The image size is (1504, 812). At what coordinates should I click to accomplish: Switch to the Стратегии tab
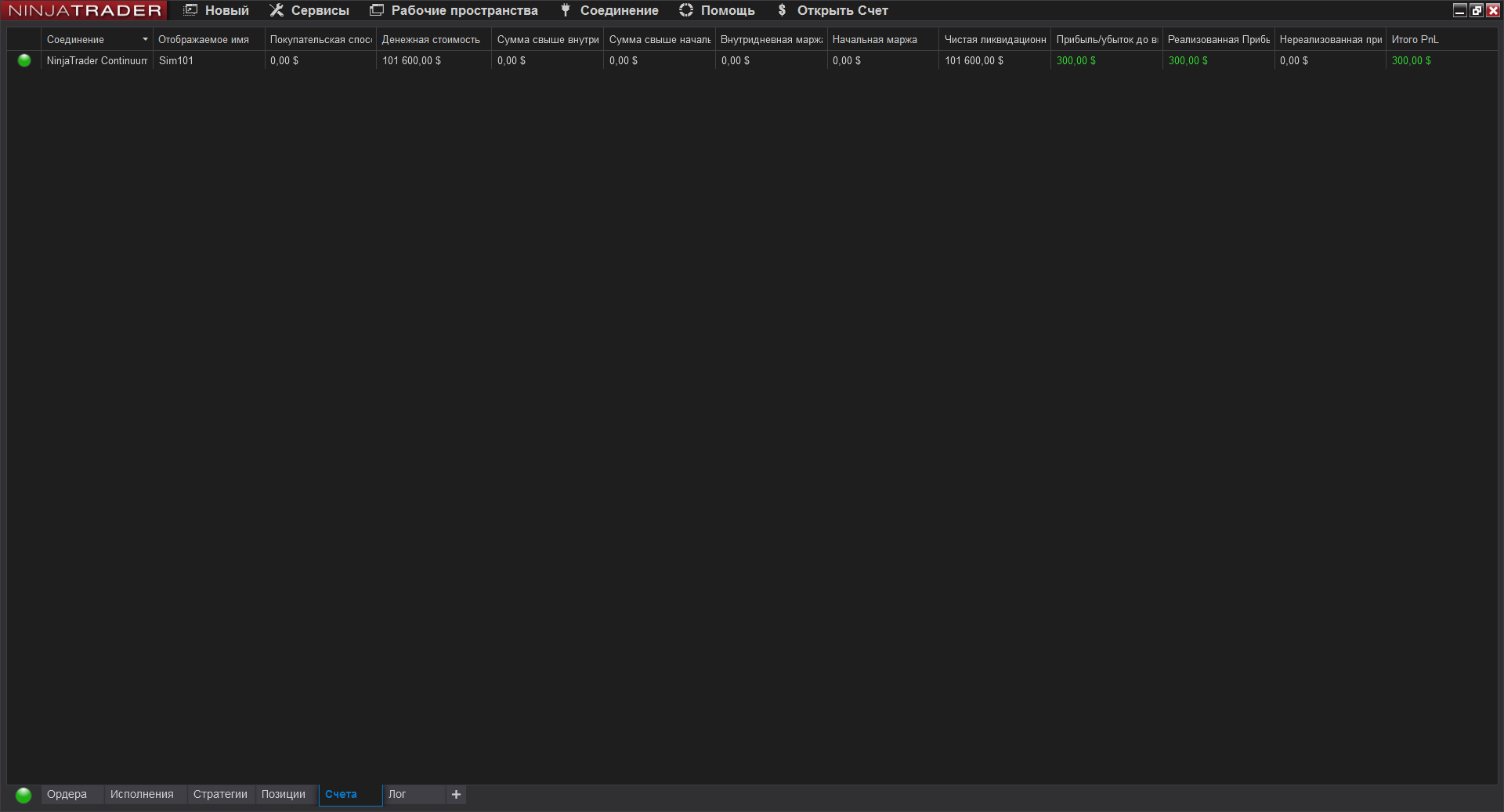(220, 794)
